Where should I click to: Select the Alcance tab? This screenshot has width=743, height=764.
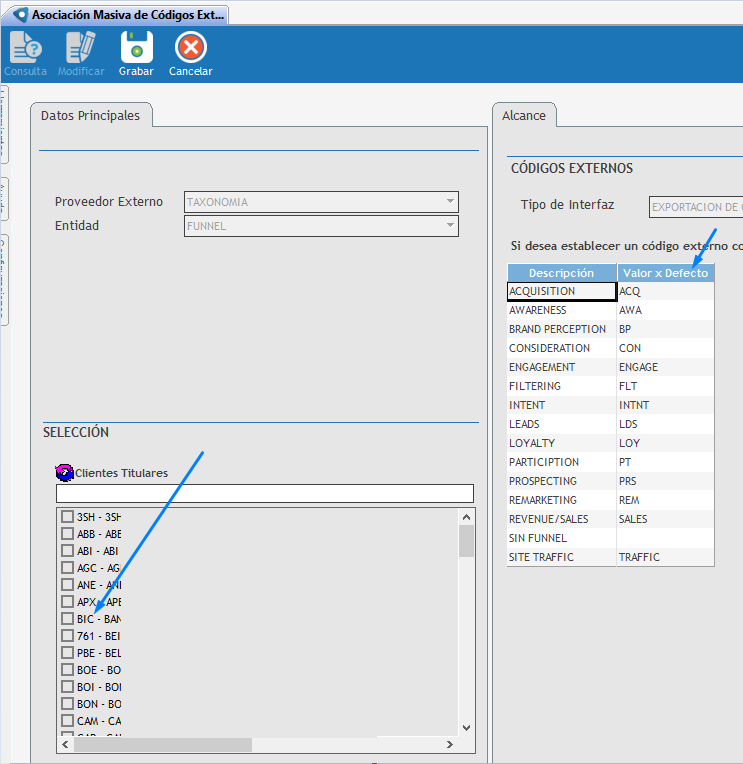pyautogui.click(x=524, y=116)
